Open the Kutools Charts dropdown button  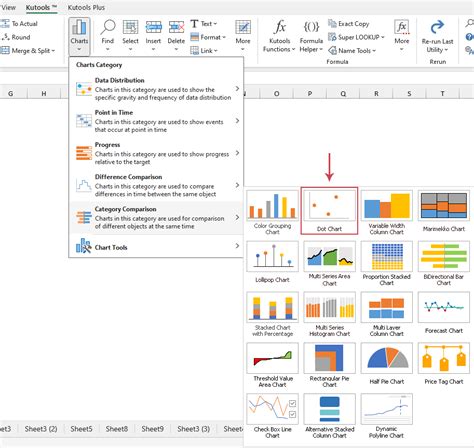[x=79, y=36]
